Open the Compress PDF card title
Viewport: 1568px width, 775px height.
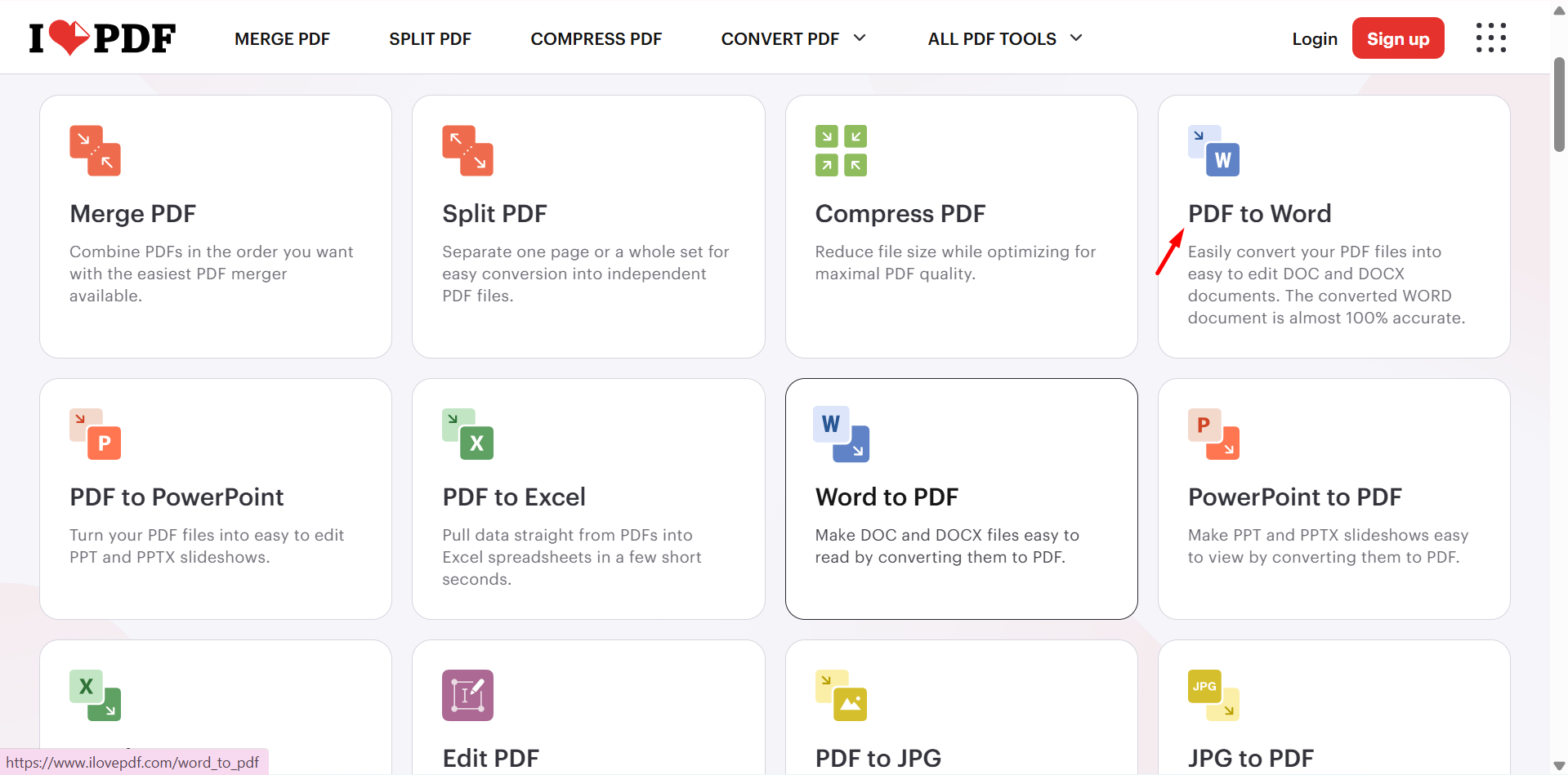(x=900, y=213)
